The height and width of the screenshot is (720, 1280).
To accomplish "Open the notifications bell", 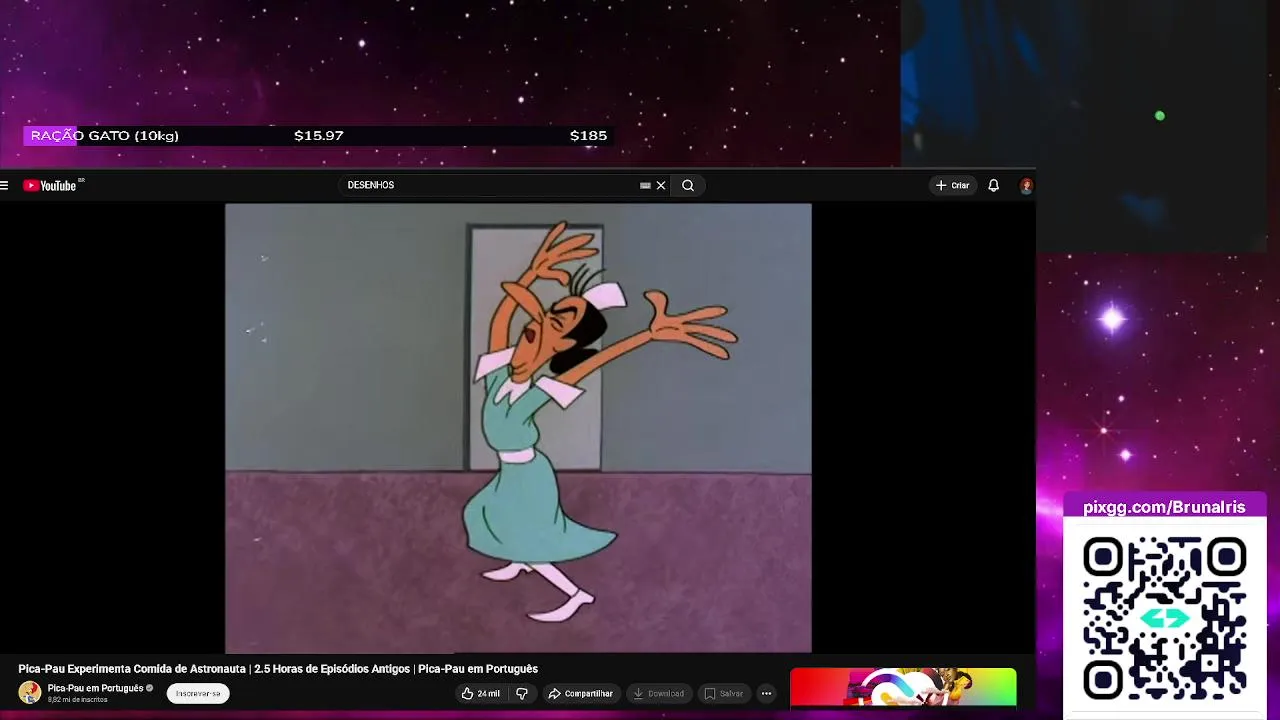I will (x=993, y=185).
